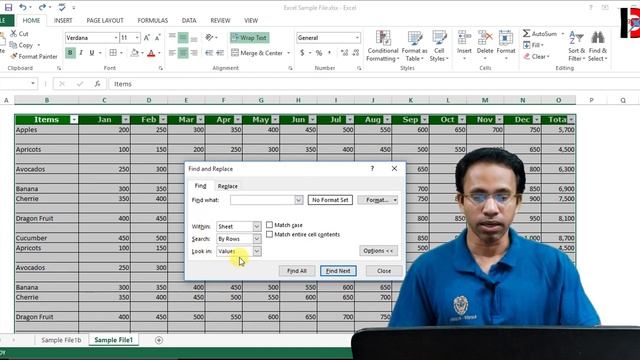The height and width of the screenshot is (360, 640).
Task: Switch to the Replace tab
Action: (227, 186)
